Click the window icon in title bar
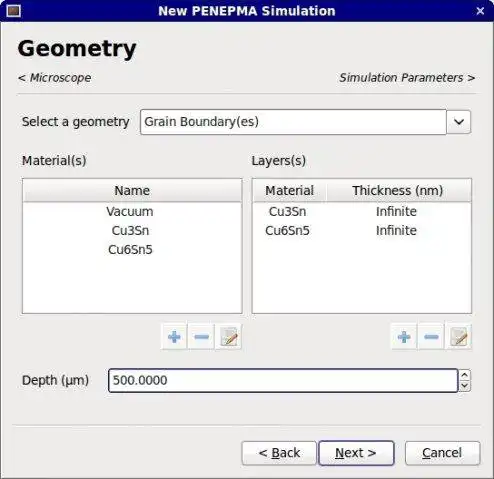The image size is (494, 479). tap(14, 11)
